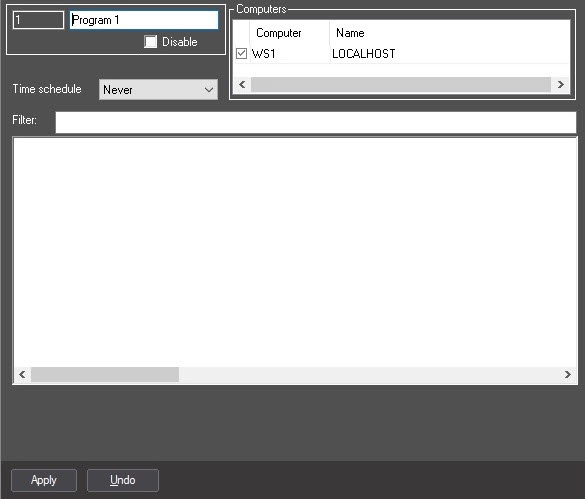Click the Program 1 name field
585x499 pixels.
click(144, 20)
